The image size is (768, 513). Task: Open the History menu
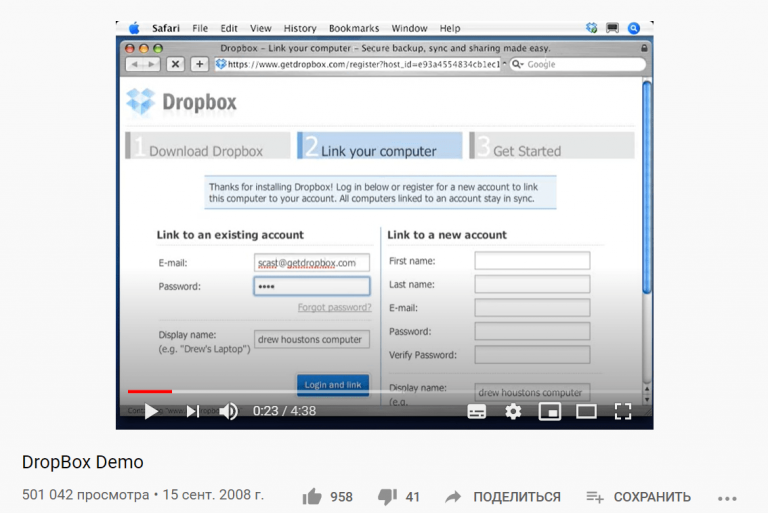click(300, 28)
